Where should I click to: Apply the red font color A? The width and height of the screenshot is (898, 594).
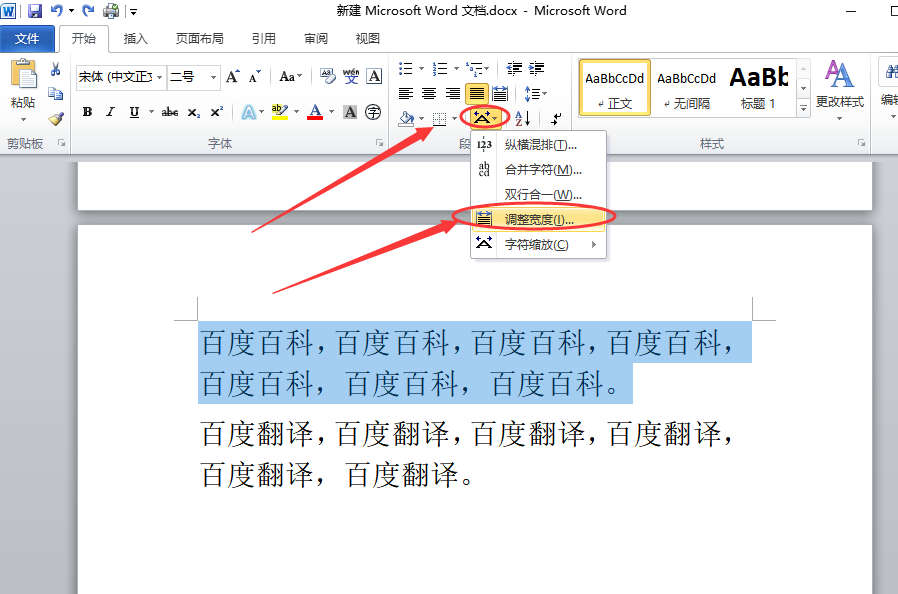pos(315,112)
